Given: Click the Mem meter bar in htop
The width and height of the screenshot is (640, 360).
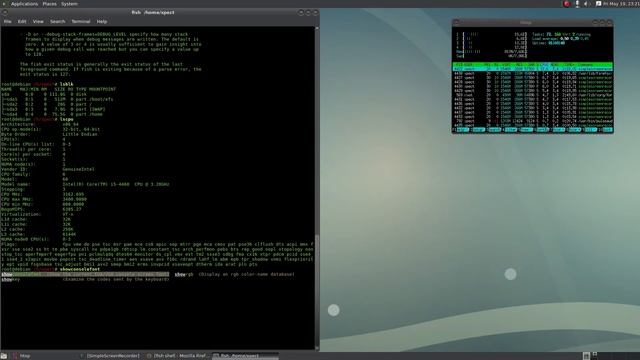Looking at the screenshot, I should pos(491,52).
